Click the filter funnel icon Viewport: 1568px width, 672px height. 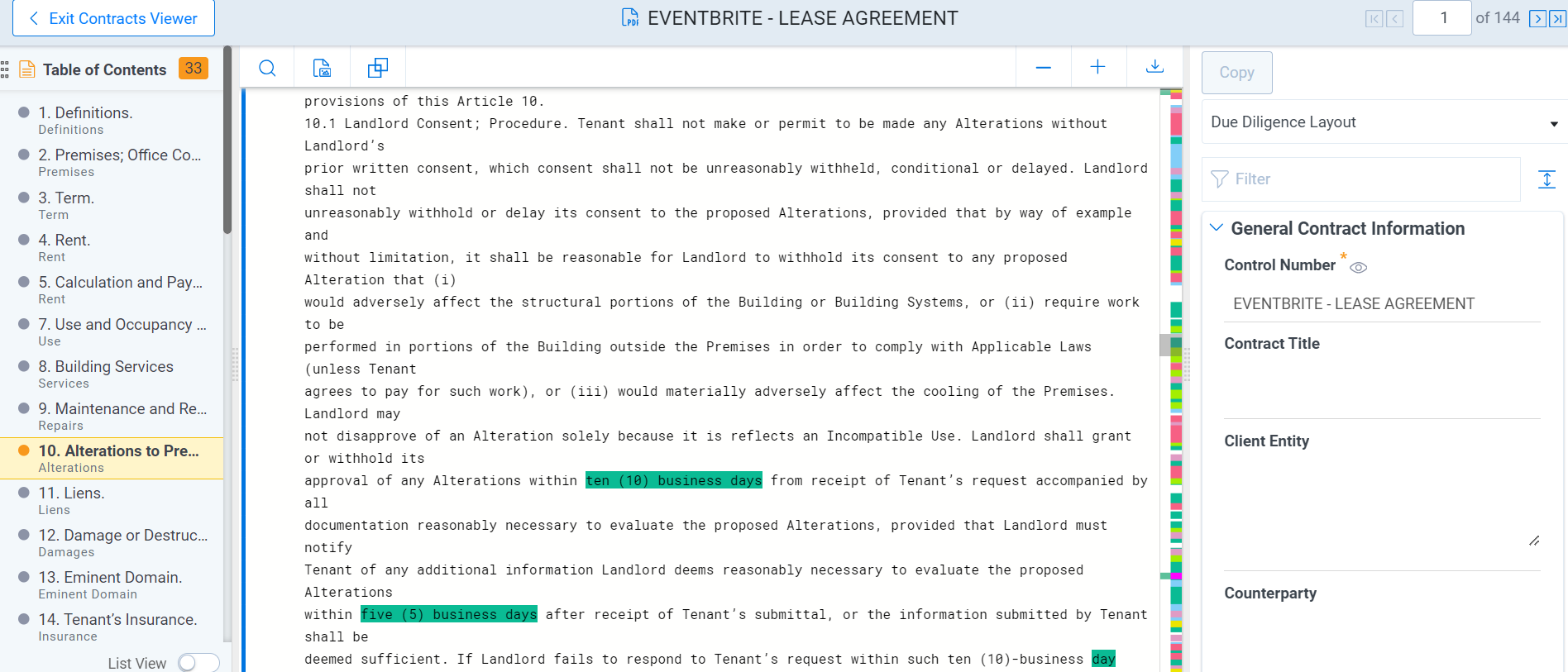tap(1220, 179)
